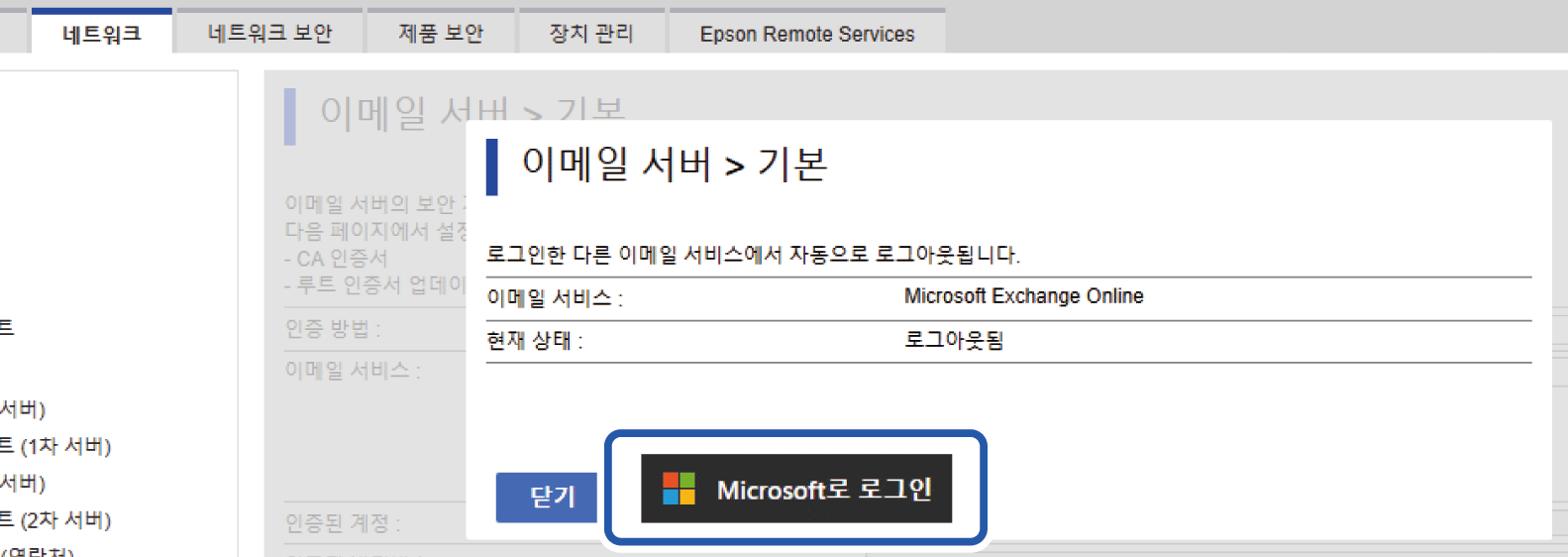Viewport: 1568px width, 557px height.
Task: Click the dimmed CA 인증서 text
Action: [x=337, y=259]
